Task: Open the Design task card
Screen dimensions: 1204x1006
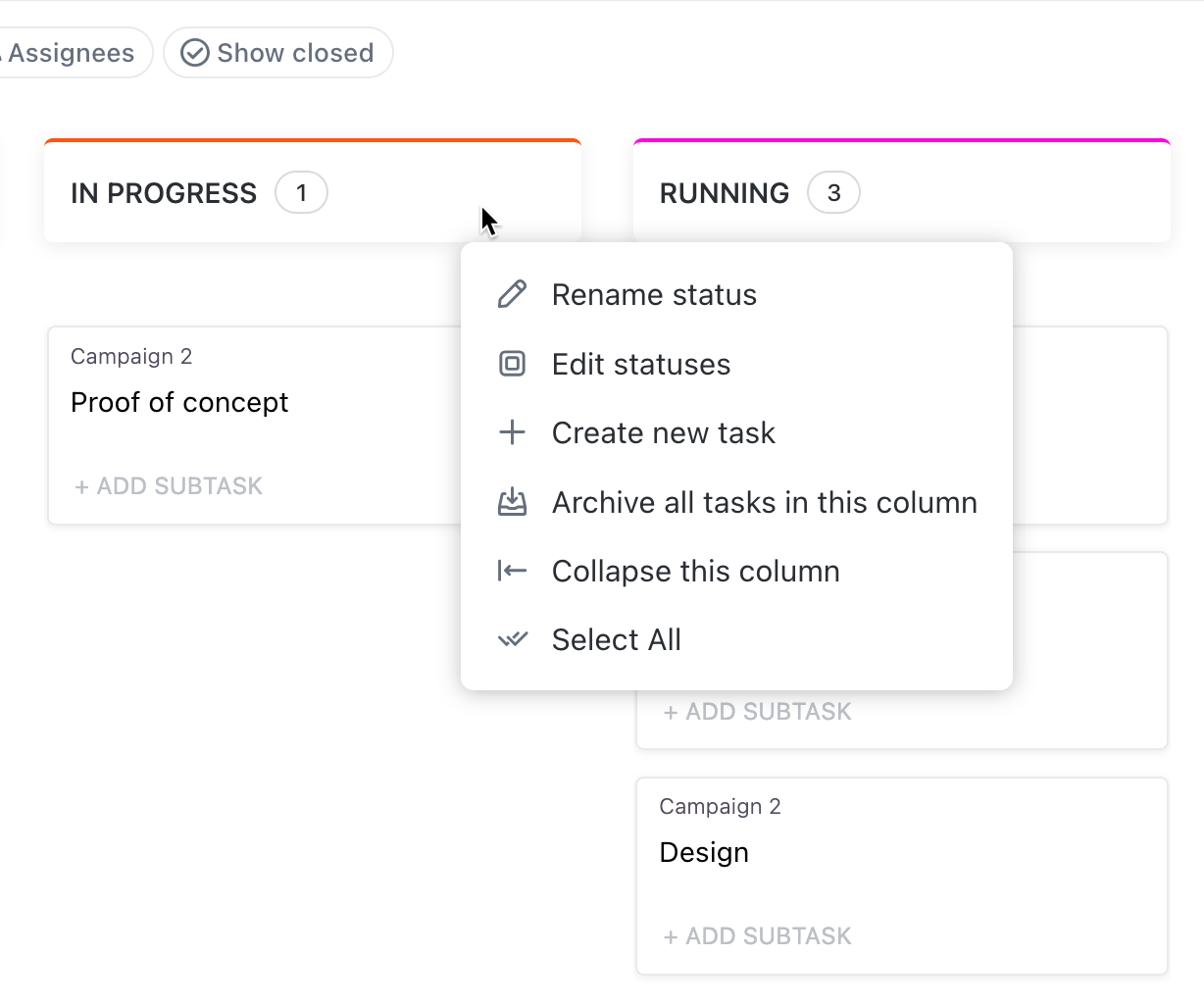Action: click(x=704, y=853)
